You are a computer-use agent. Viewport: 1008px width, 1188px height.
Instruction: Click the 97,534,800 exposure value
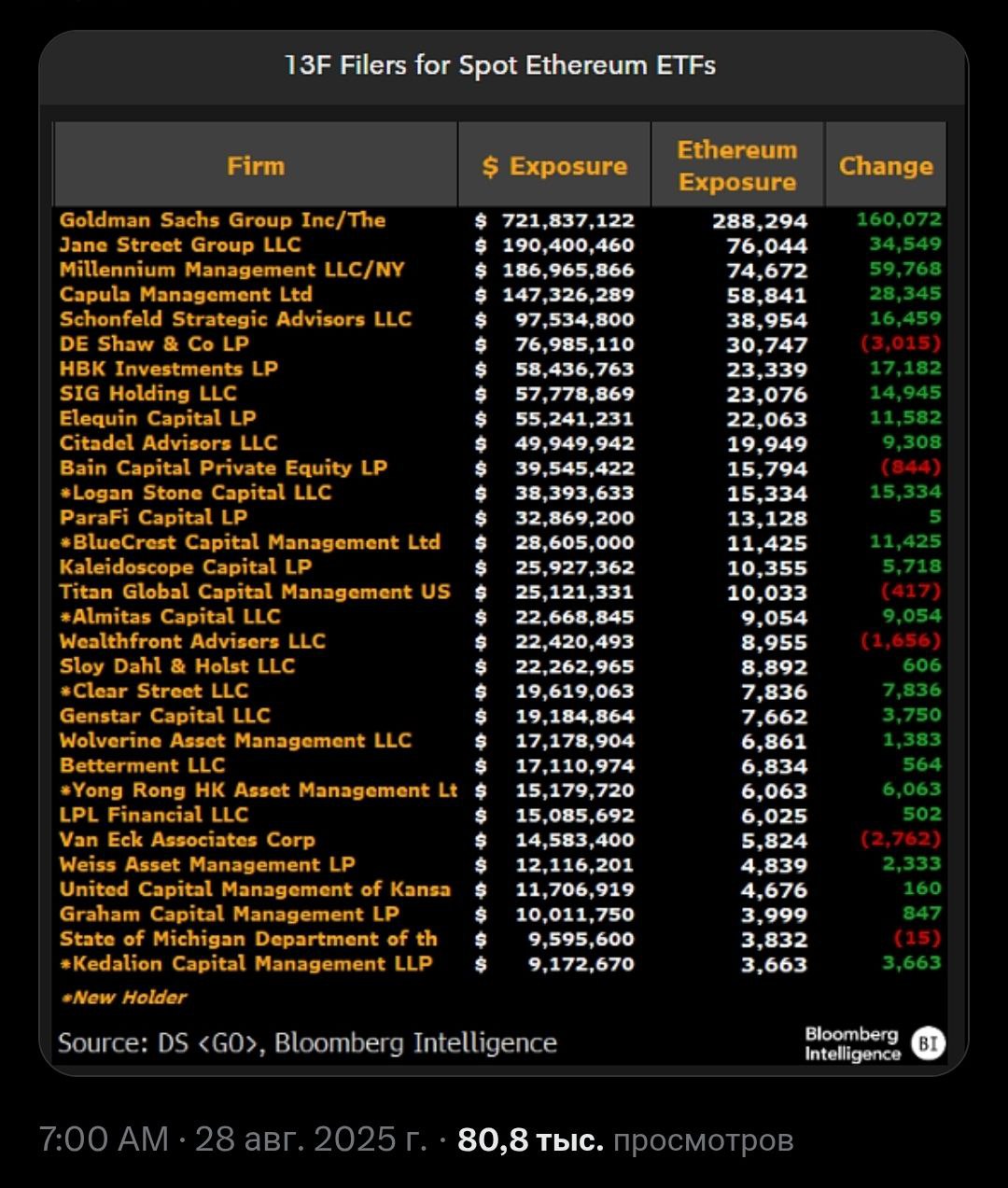[575, 319]
